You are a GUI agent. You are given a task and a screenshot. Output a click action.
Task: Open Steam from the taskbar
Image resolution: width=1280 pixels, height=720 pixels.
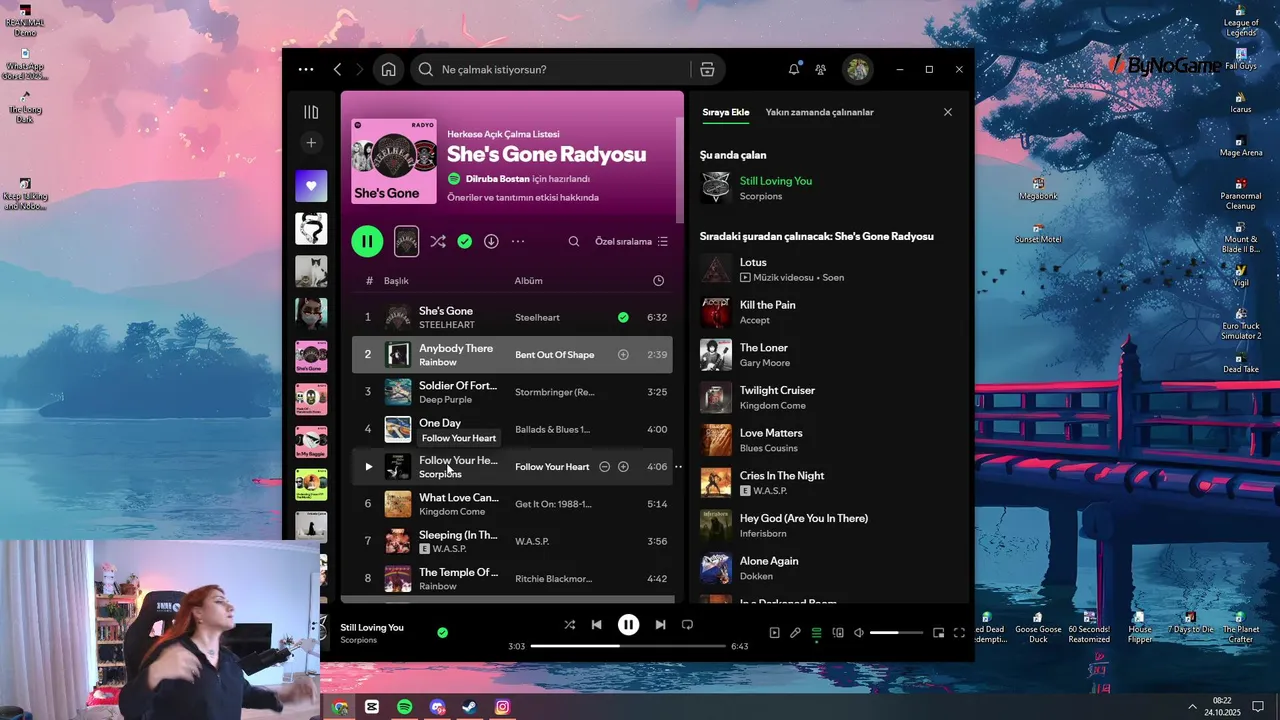click(x=469, y=707)
